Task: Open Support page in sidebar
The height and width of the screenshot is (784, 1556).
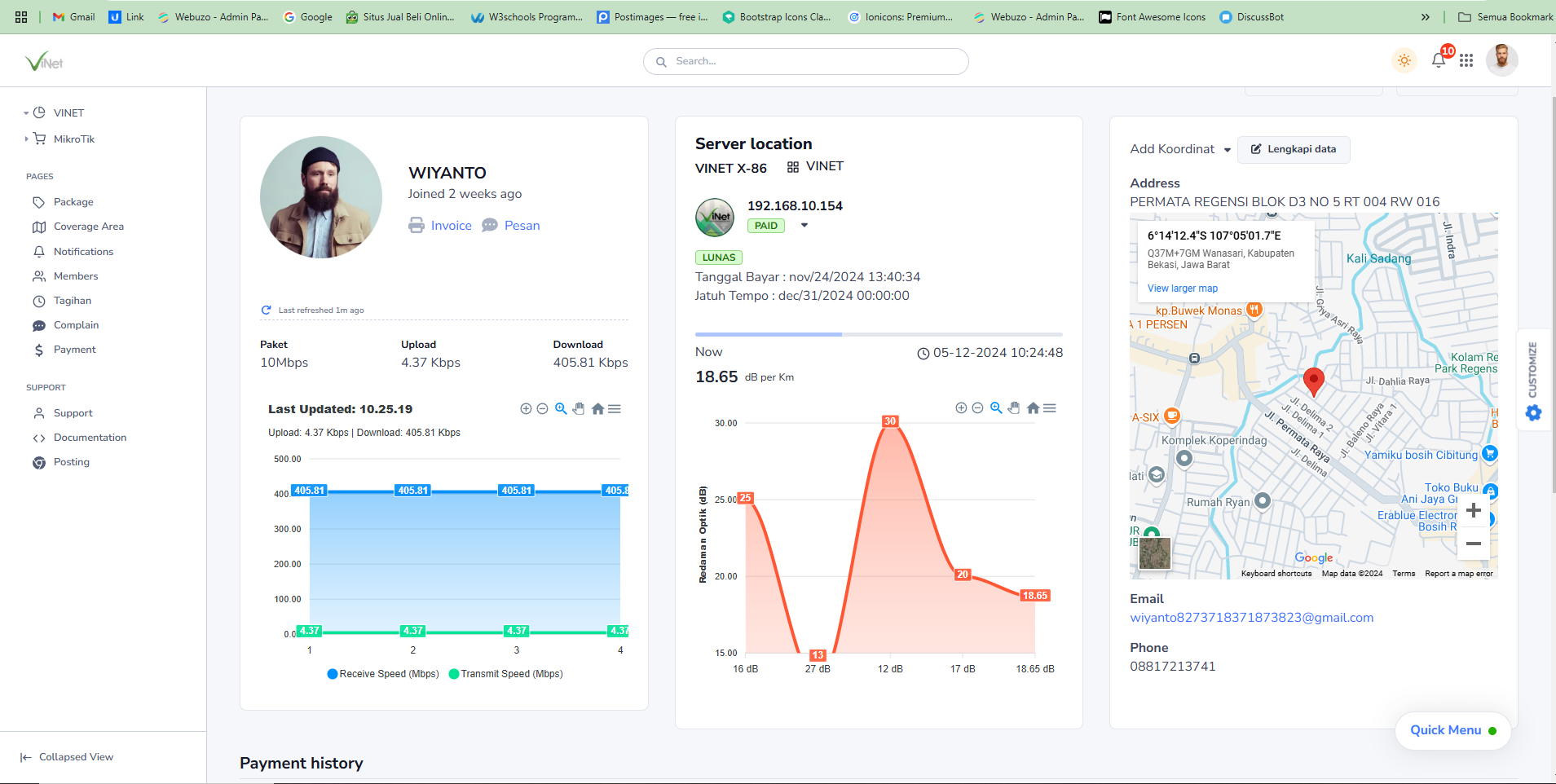Action: click(73, 413)
